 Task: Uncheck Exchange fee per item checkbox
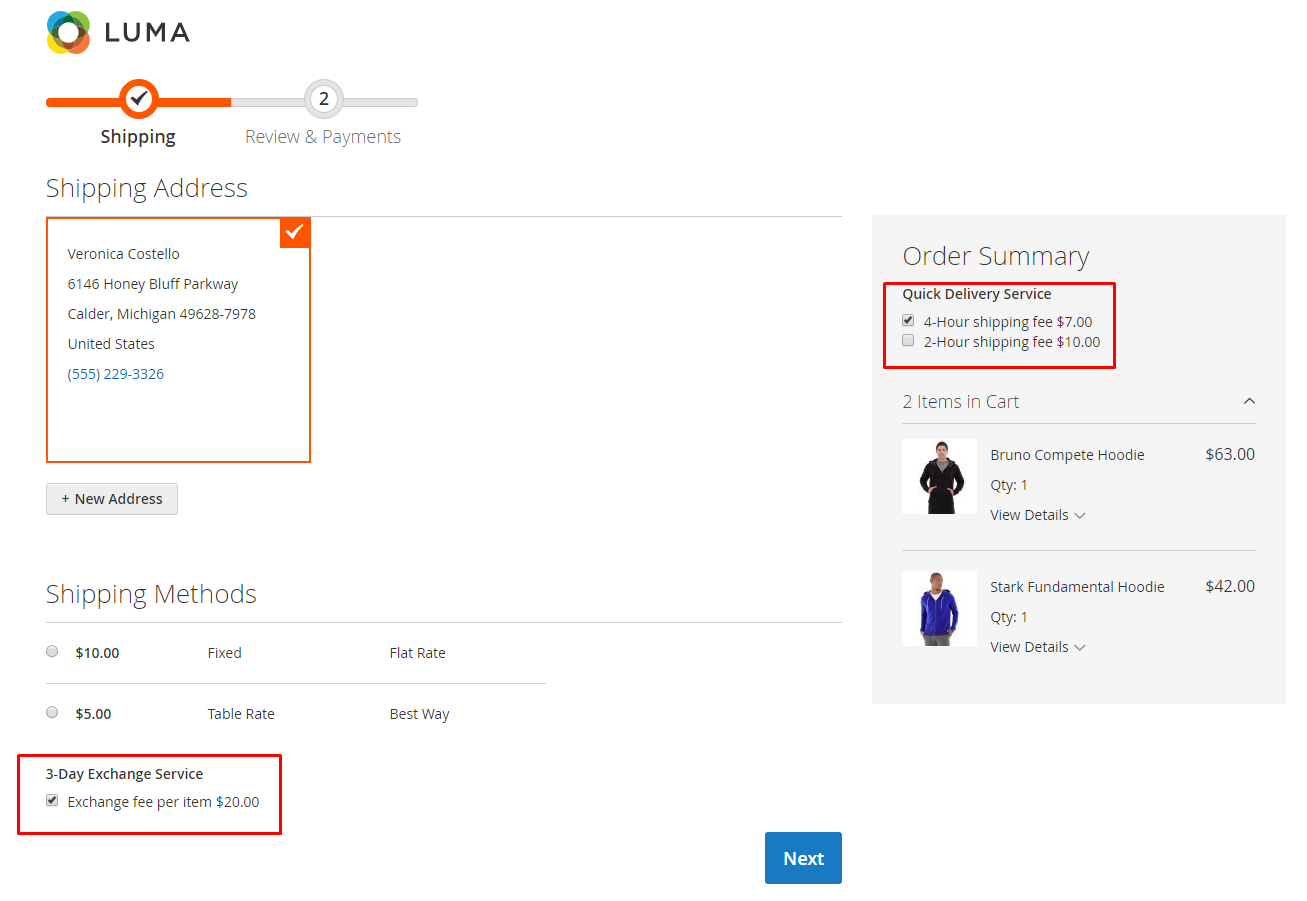click(x=52, y=801)
